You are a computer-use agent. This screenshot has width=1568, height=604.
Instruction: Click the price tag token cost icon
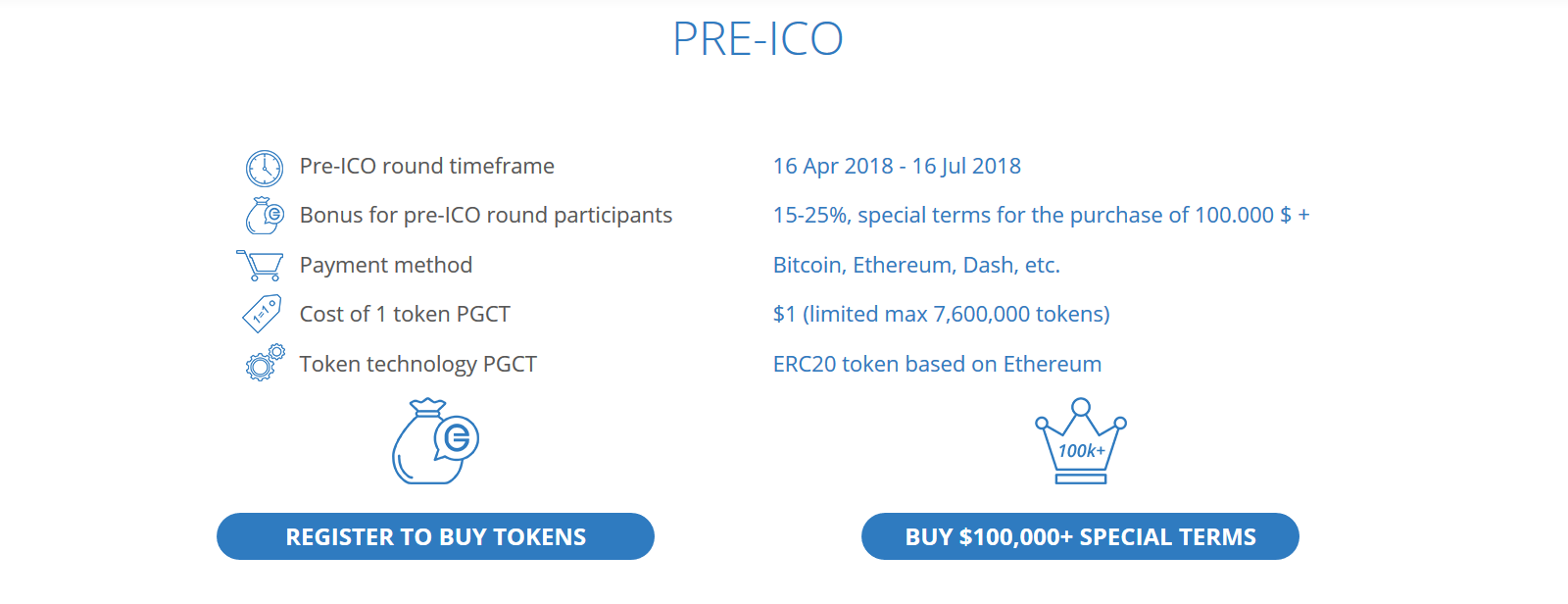(262, 314)
